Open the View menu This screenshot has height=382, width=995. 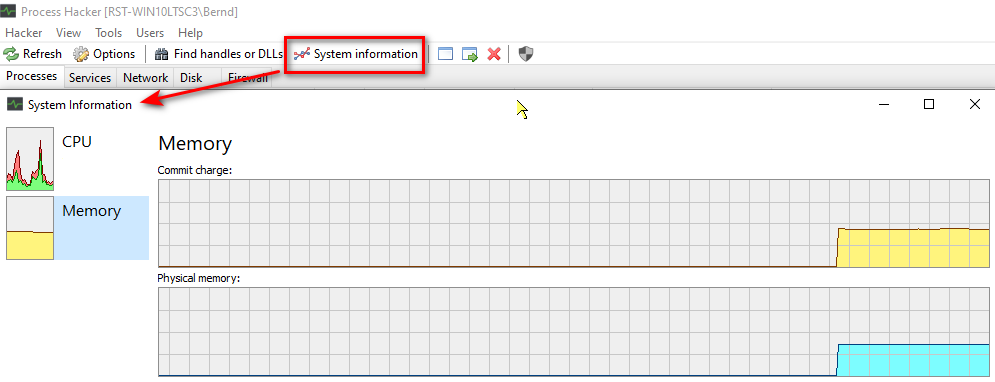69,33
